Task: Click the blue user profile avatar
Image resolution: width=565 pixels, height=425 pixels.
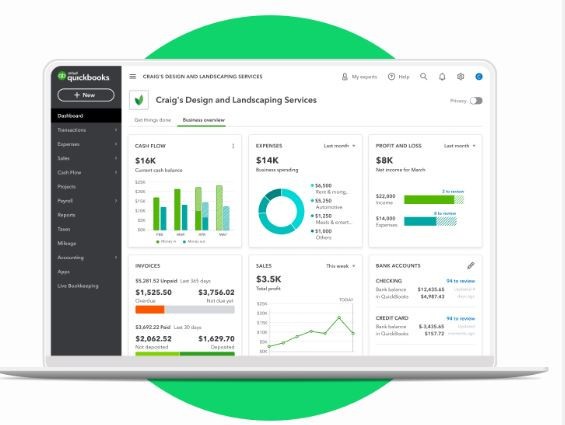Action: point(479,76)
